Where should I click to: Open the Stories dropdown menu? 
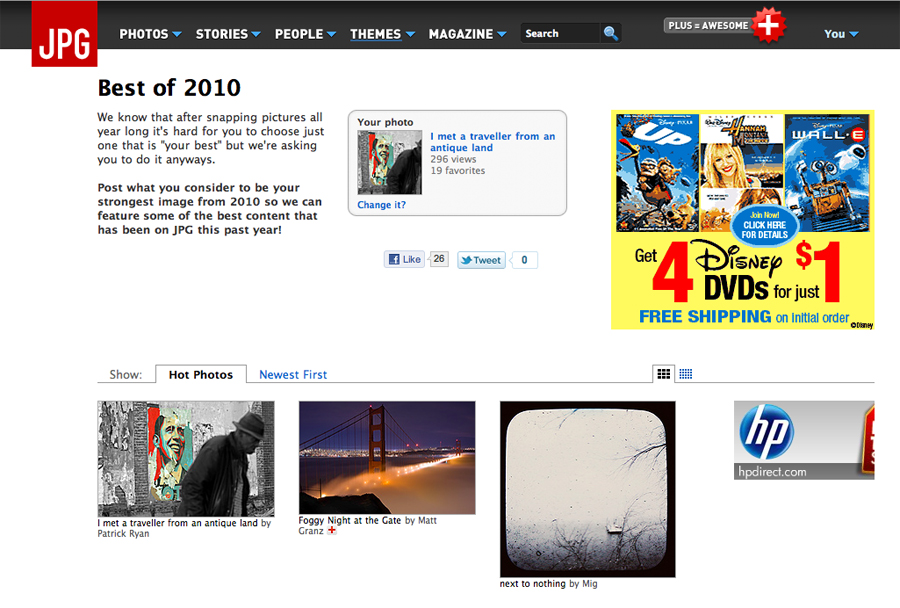click(x=228, y=34)
